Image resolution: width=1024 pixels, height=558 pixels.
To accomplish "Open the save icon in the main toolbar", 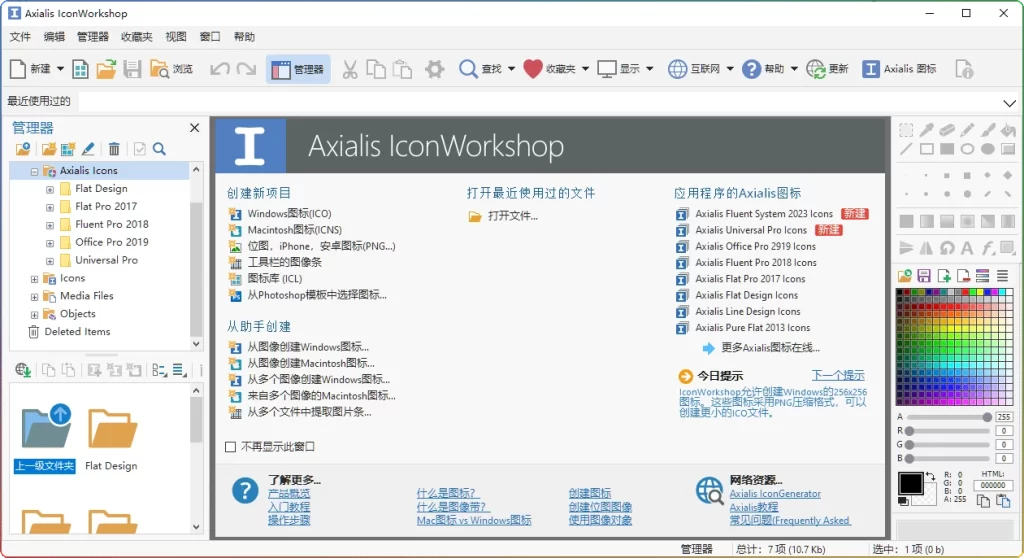I will coord(133,69).
